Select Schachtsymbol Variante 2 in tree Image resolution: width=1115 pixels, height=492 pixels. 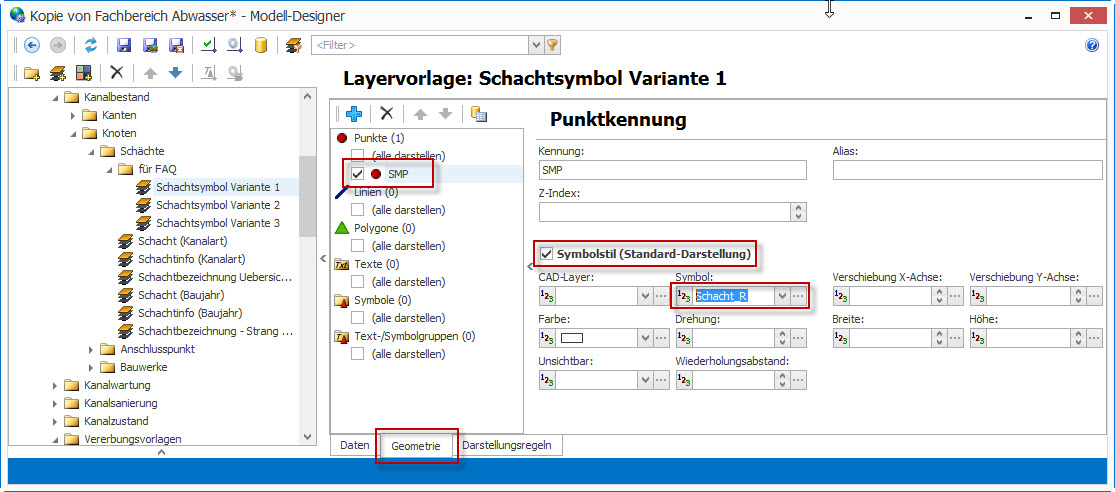click(217, 205)
